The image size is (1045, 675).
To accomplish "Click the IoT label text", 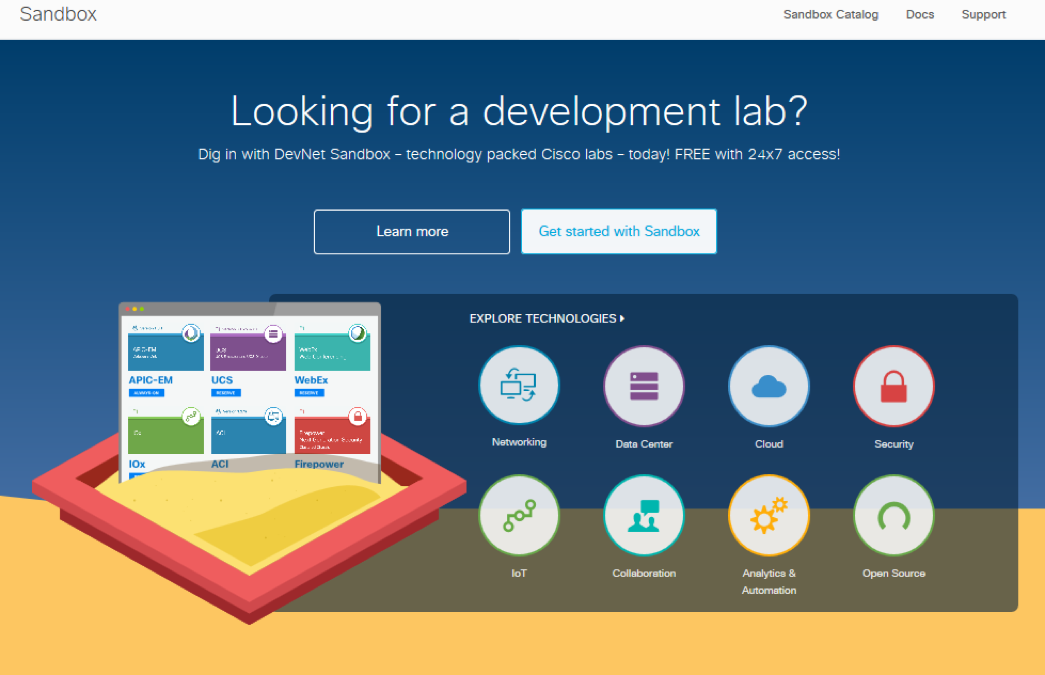I will (519, 573).
